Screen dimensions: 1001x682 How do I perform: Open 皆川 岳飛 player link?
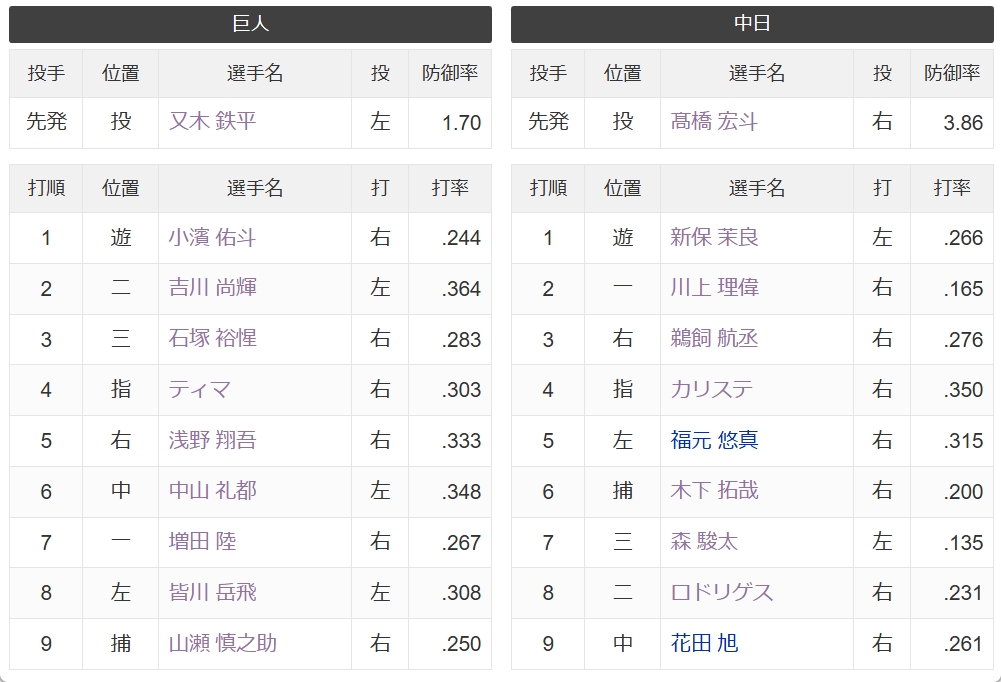[212, 592]
